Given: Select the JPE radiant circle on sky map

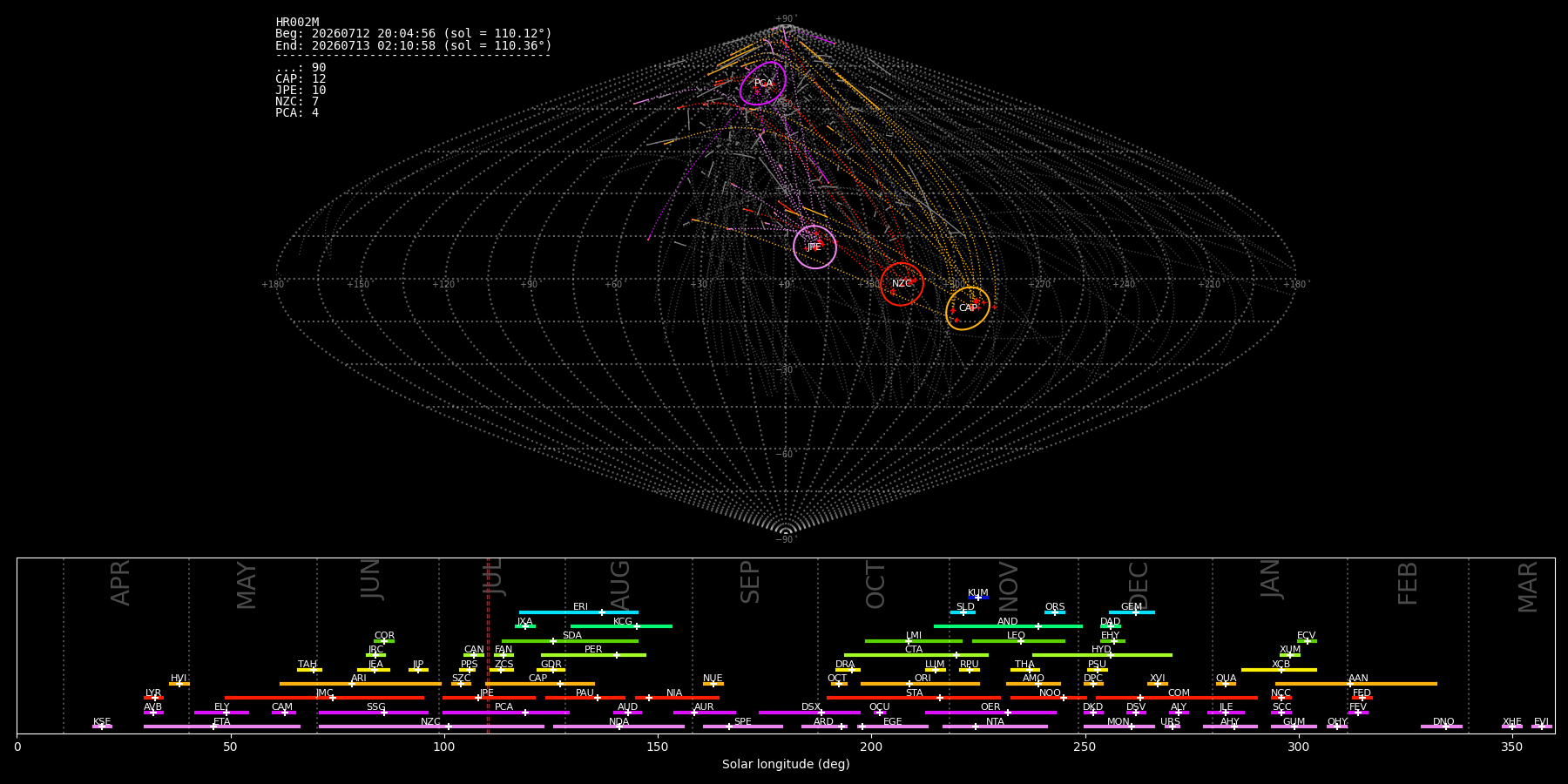Looking at the screenshot, I should [x=814, y=247].
